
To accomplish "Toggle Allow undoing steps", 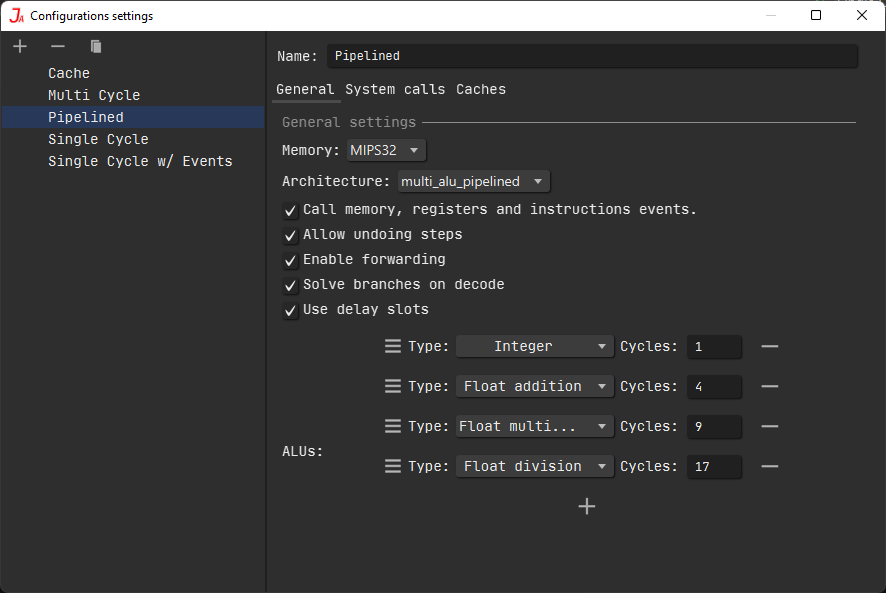I will (290, 234).
